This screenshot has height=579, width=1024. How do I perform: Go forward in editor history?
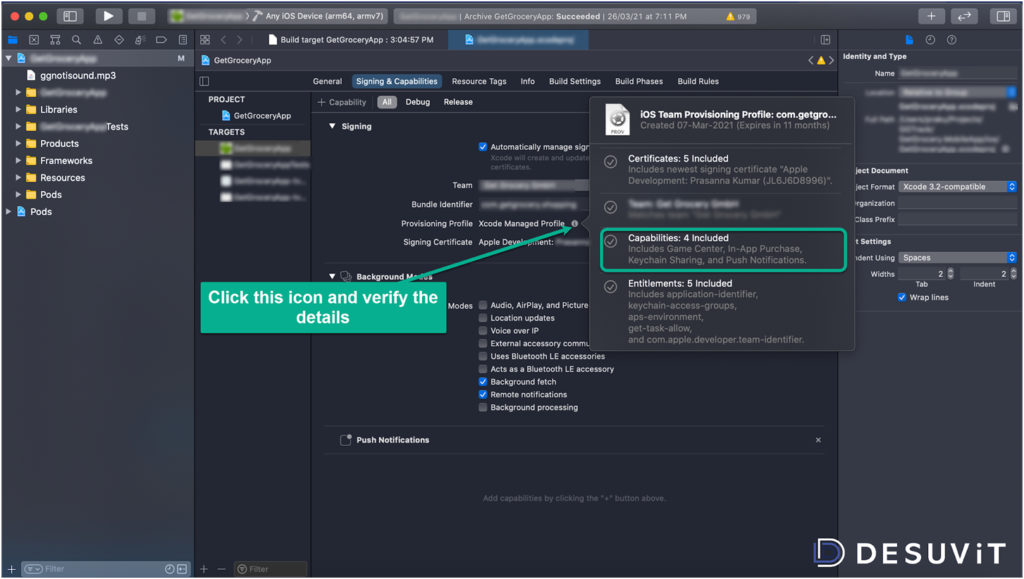click(240, 40)
